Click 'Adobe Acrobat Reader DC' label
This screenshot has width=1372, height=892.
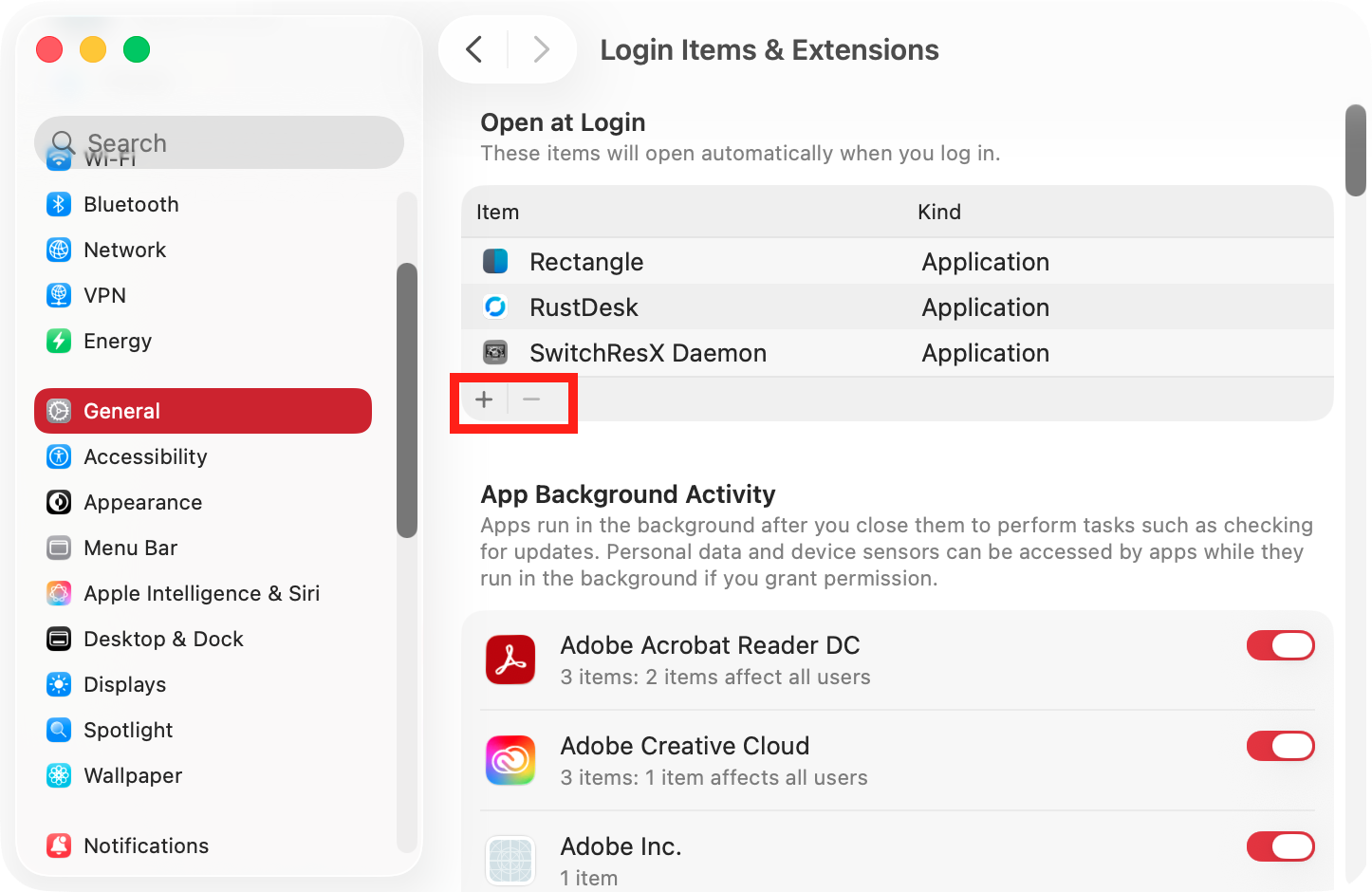[x=710, y=645]
